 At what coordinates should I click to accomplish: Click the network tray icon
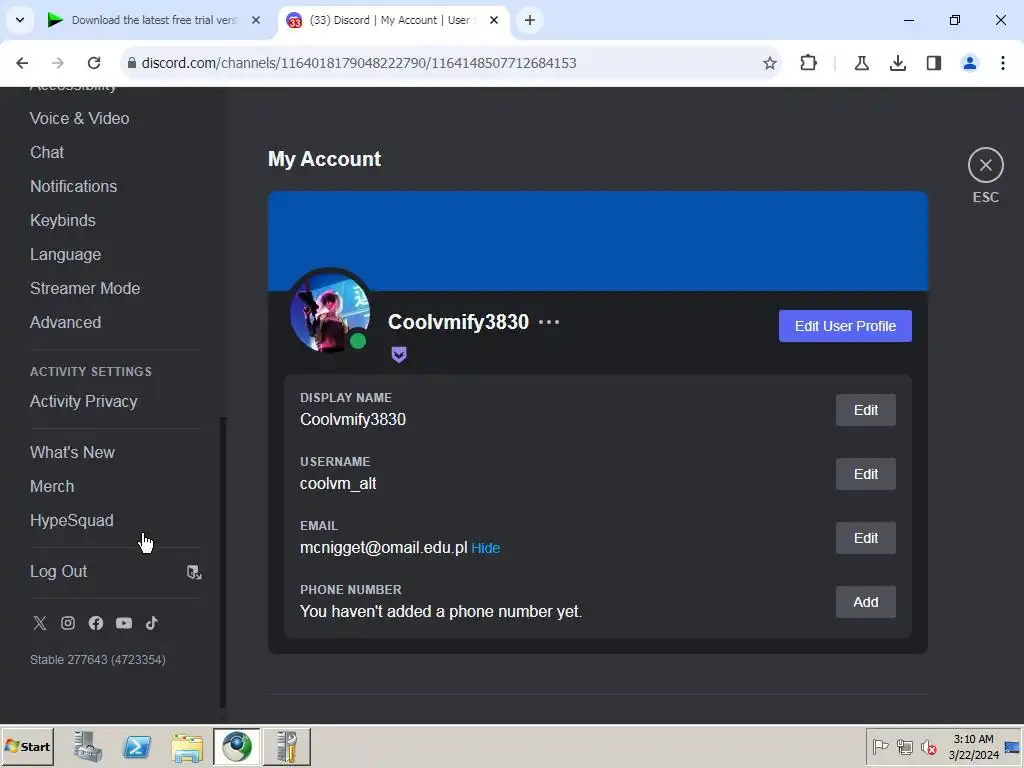coord(904,746)
